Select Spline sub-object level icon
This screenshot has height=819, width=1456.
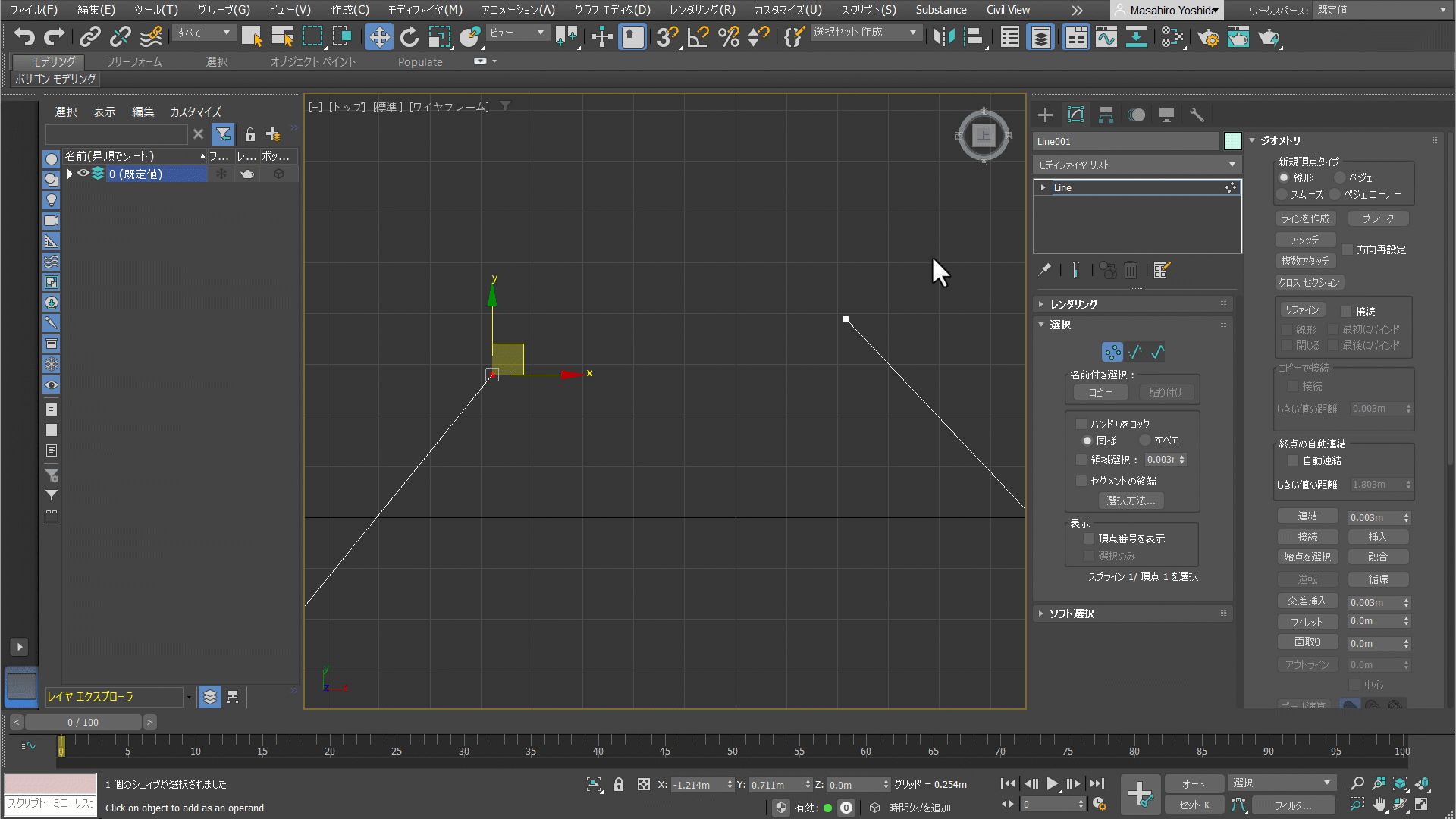pyautogui.click(x=1158, y=352)
